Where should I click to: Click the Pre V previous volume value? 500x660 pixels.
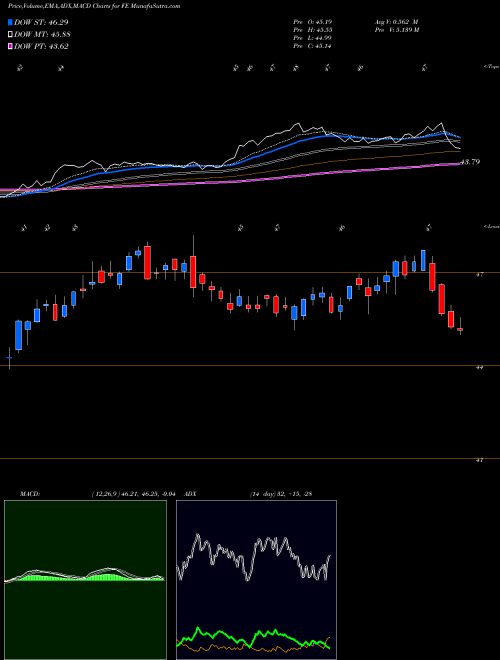tap(409, 30)
